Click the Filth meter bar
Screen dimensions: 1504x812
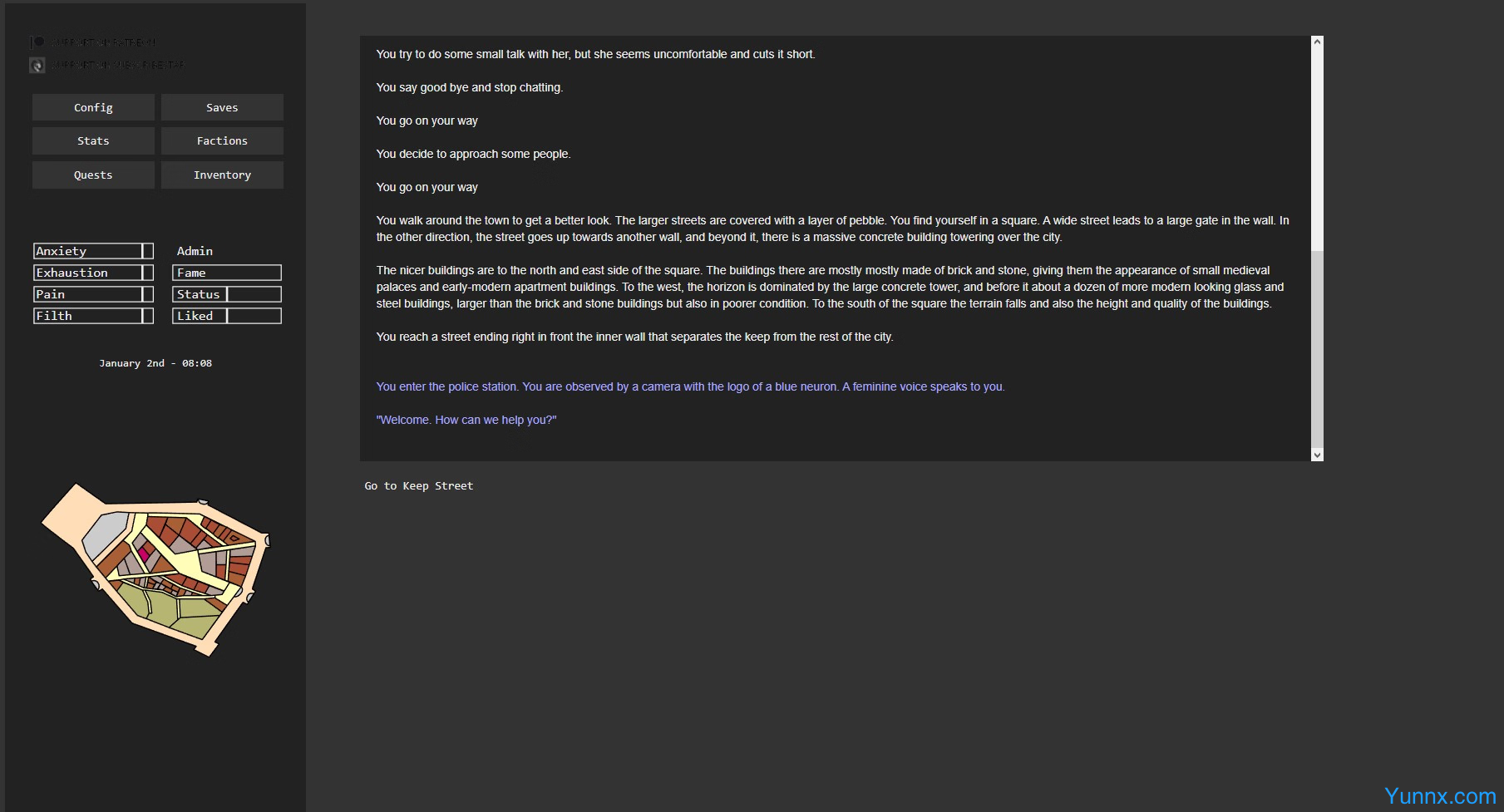pyautogui.click(x=93, y=316)
